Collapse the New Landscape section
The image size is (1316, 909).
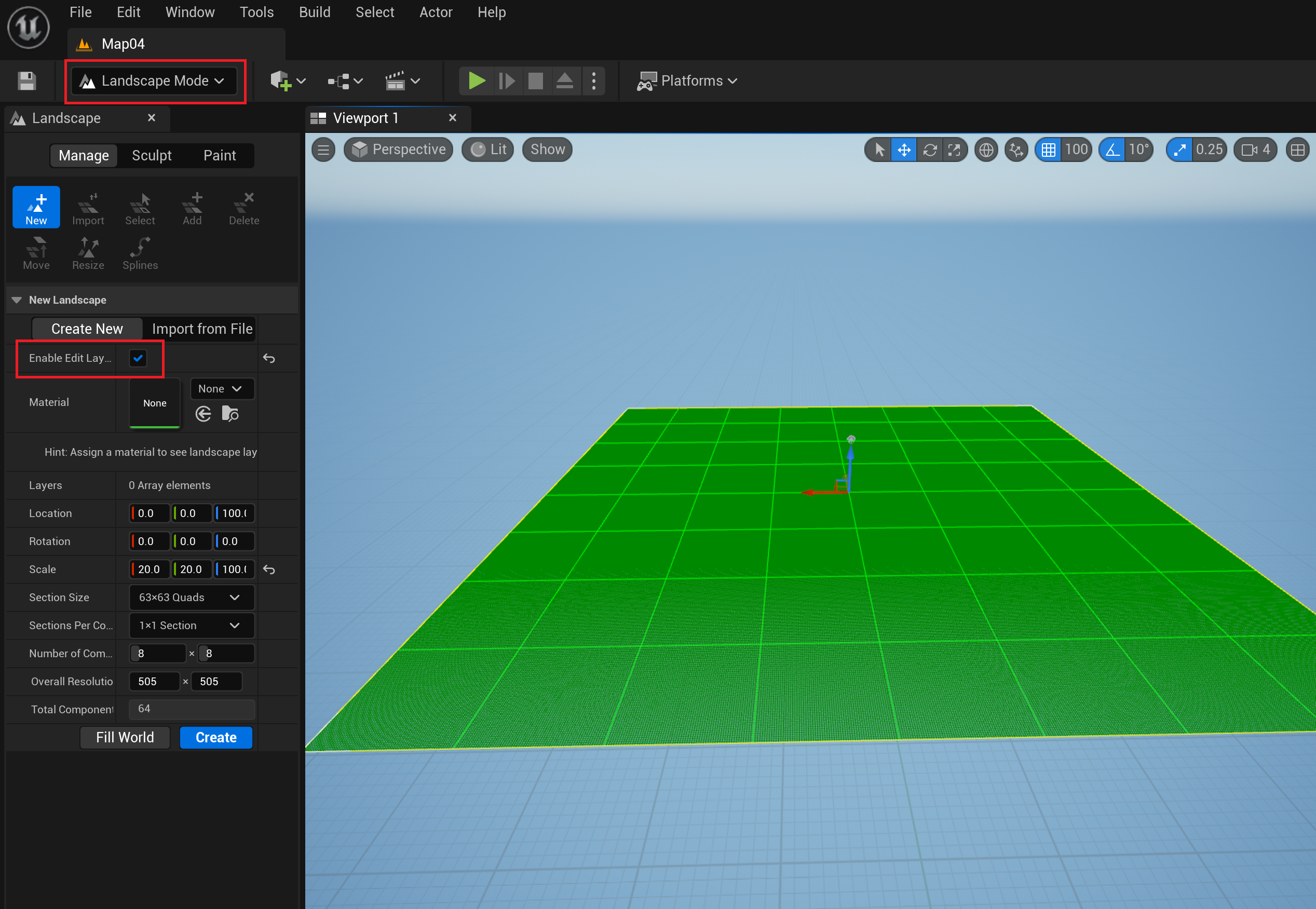[17, 300]
